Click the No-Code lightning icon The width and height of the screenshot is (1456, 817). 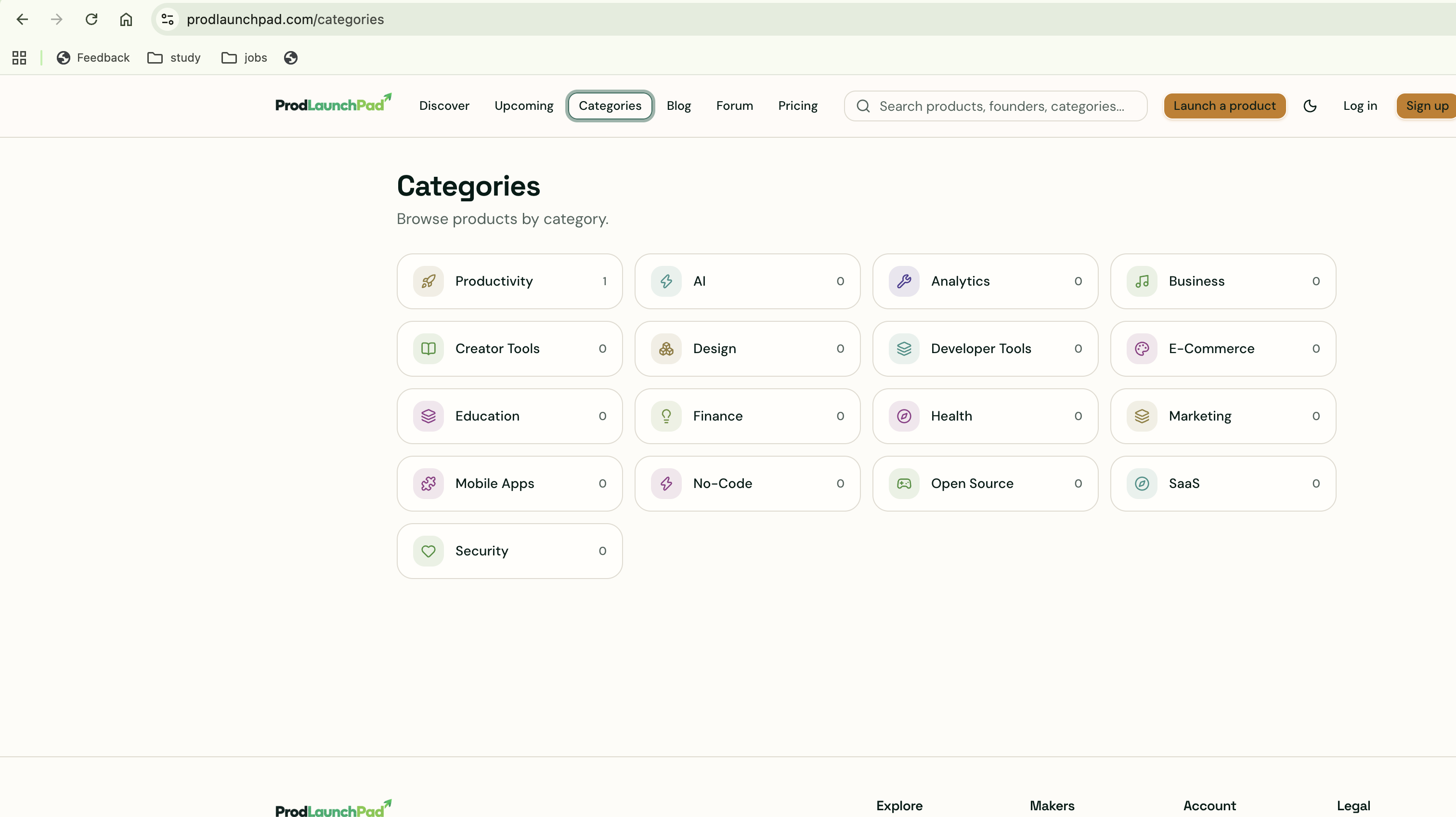pos(666,483)
